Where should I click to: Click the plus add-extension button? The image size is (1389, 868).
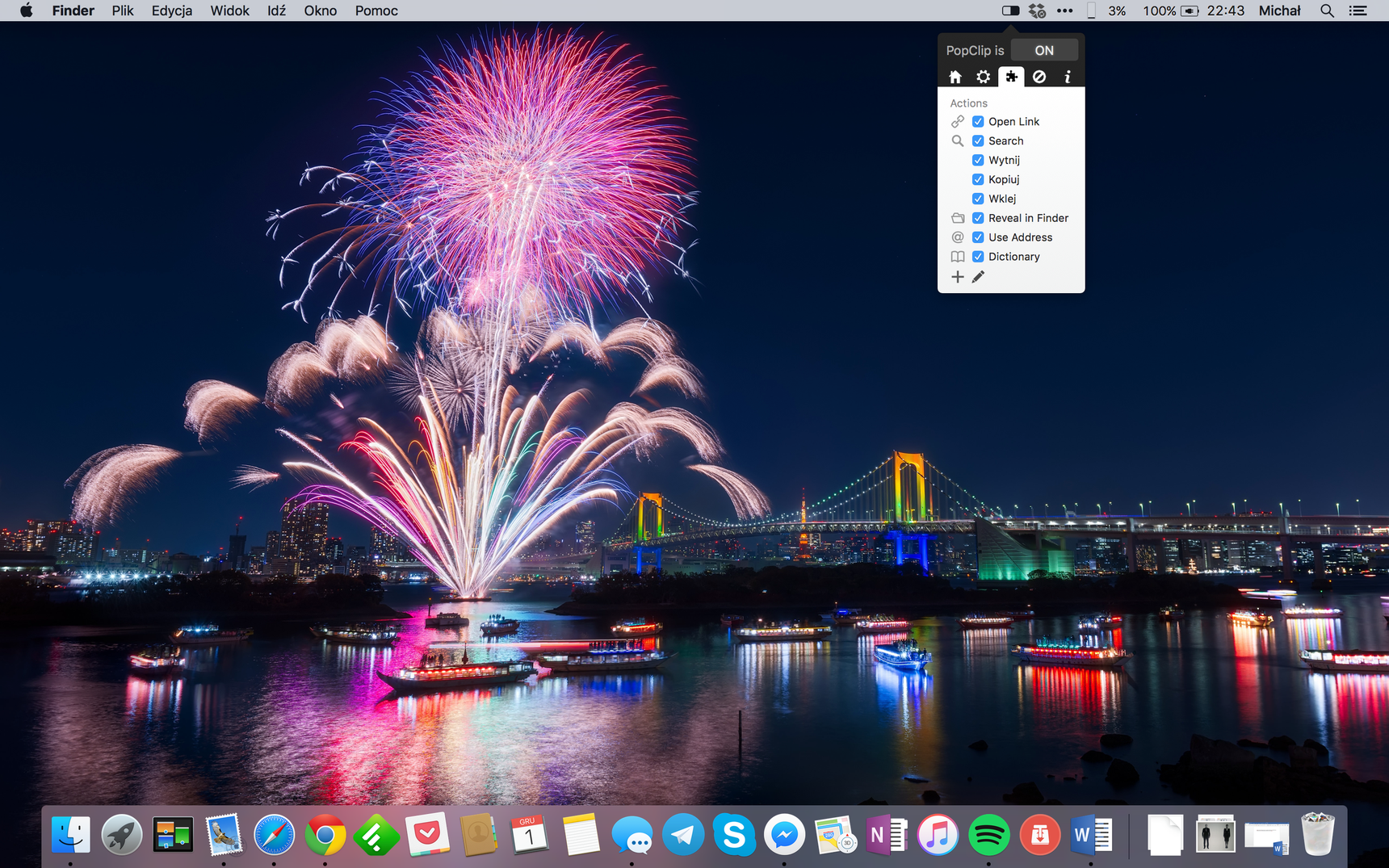point(957,277)
